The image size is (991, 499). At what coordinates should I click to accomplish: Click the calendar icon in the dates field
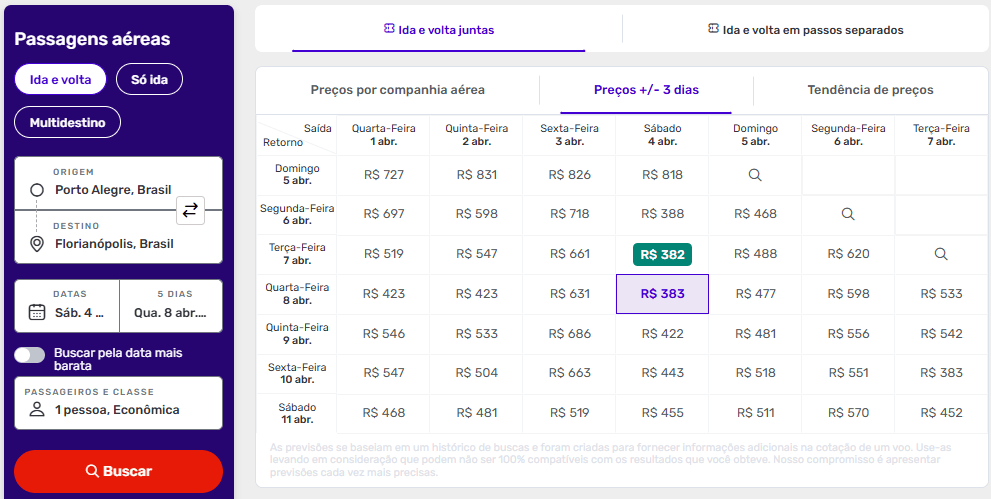coord(37,312)
